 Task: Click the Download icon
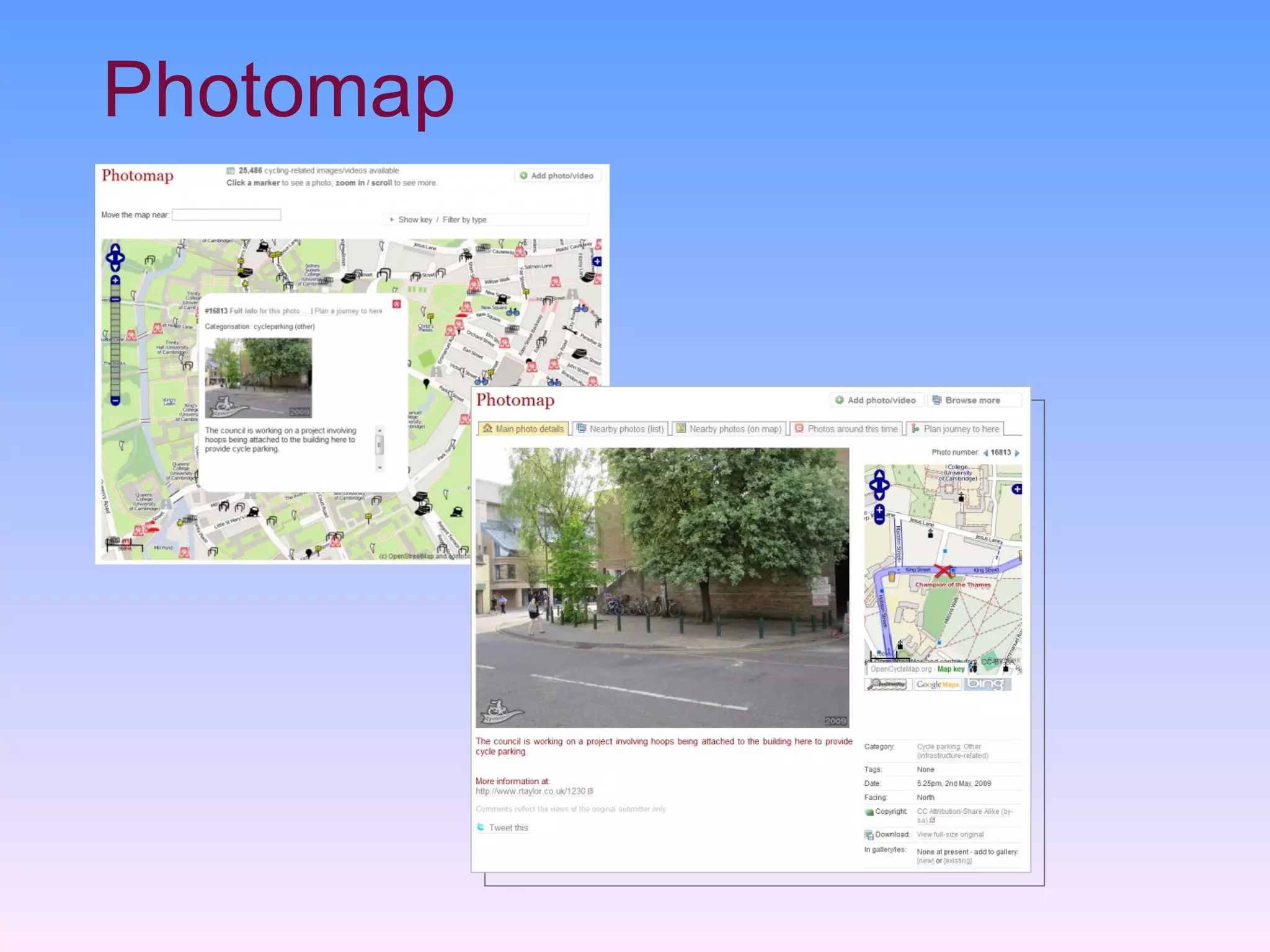(x=869, y=835)
